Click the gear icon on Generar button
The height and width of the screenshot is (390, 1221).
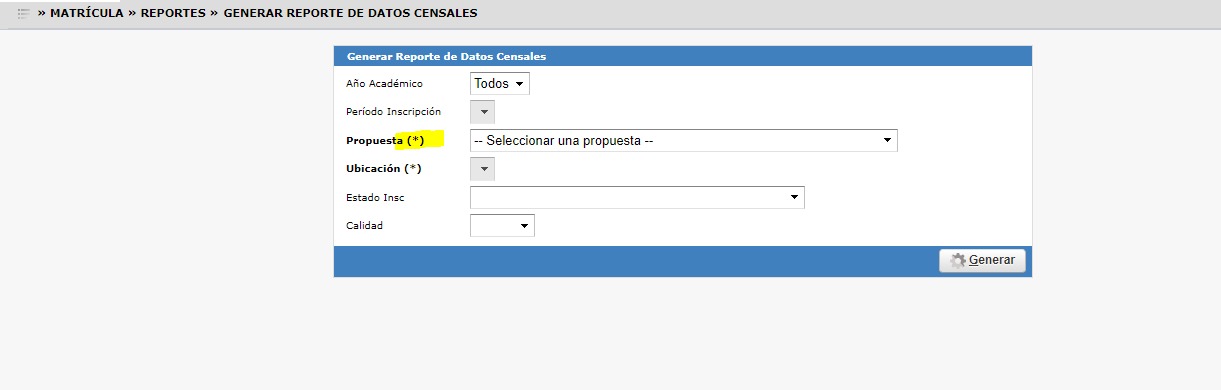click(x=958, y=260)
